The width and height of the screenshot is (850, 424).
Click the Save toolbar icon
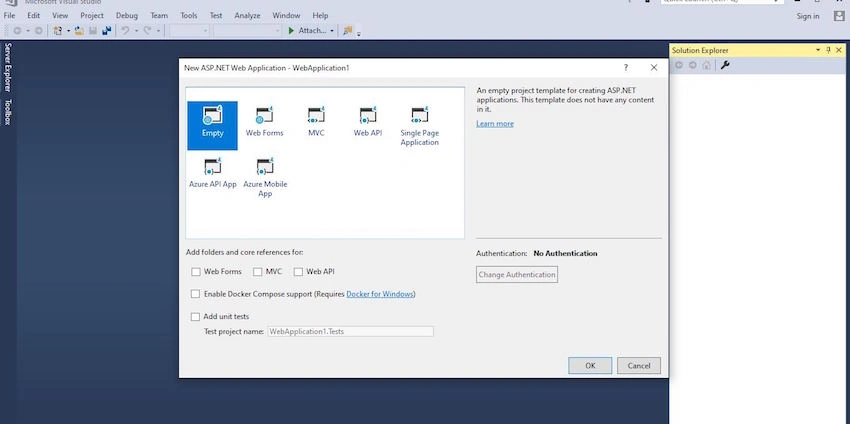(93, 31)
